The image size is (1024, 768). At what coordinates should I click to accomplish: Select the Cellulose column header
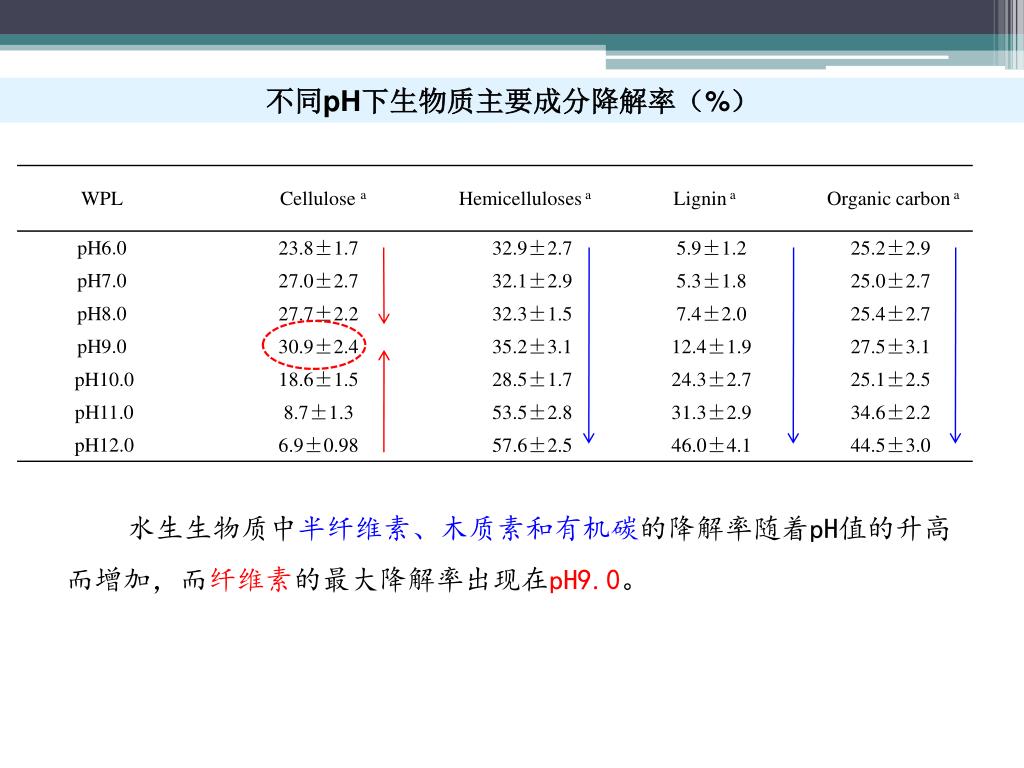[323, 199]
